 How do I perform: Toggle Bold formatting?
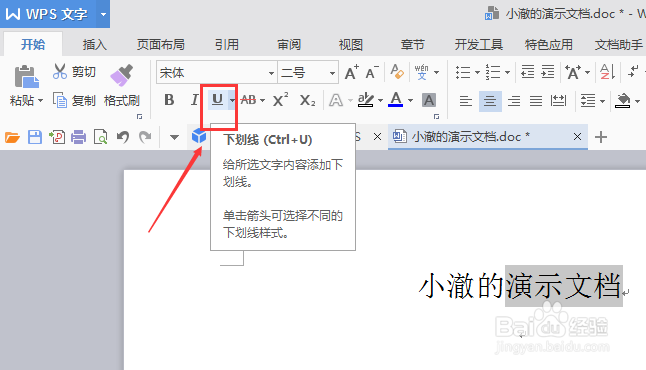[x=169, y=100]
